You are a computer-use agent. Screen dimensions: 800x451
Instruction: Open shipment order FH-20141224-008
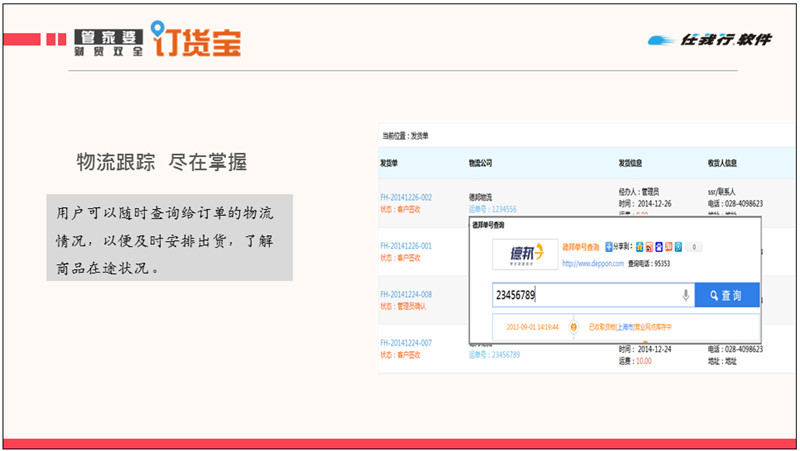(x=406, y=294)
